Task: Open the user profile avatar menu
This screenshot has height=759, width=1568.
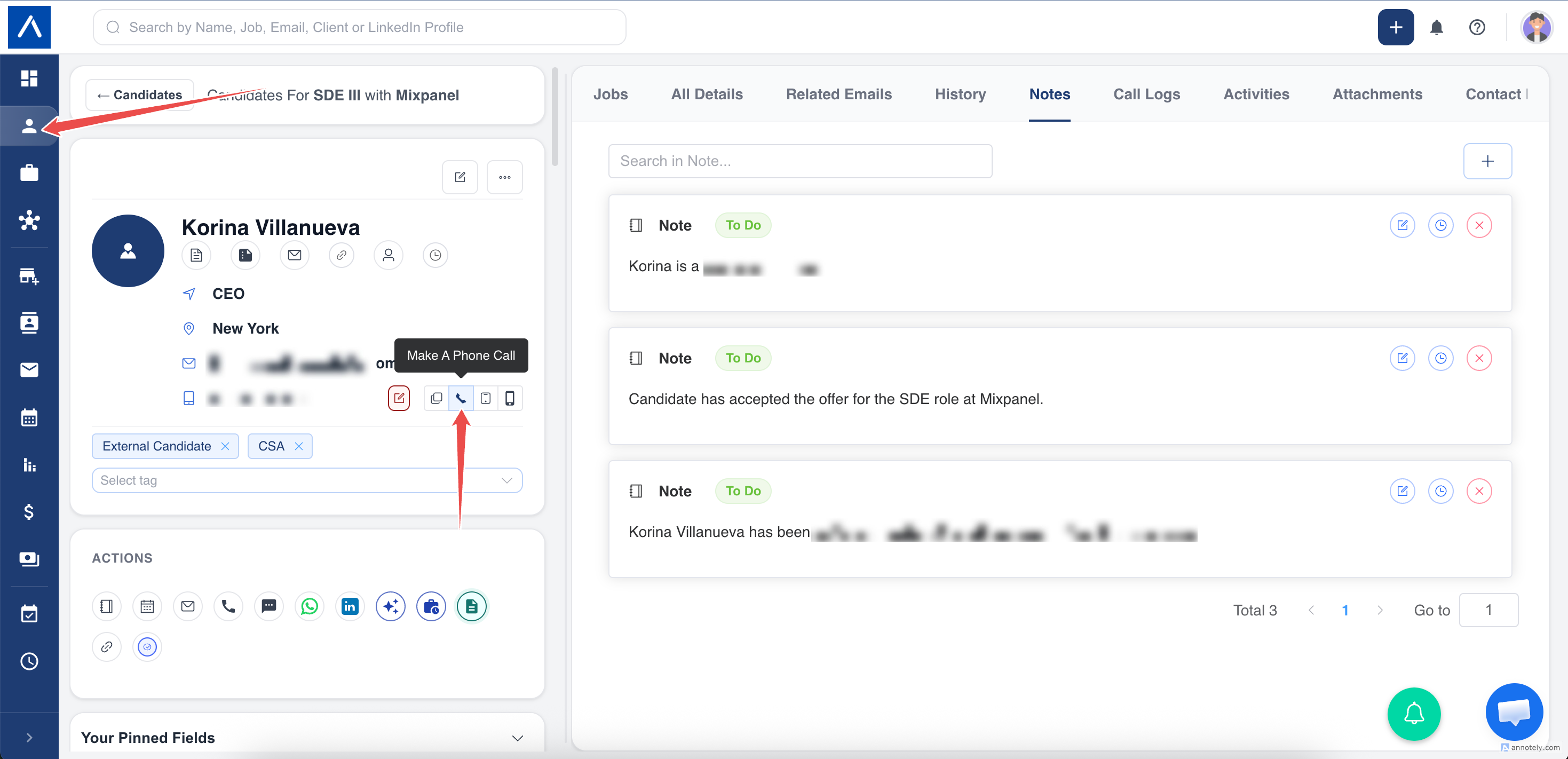Action: pyautogui.click(x=1537, y=27)
